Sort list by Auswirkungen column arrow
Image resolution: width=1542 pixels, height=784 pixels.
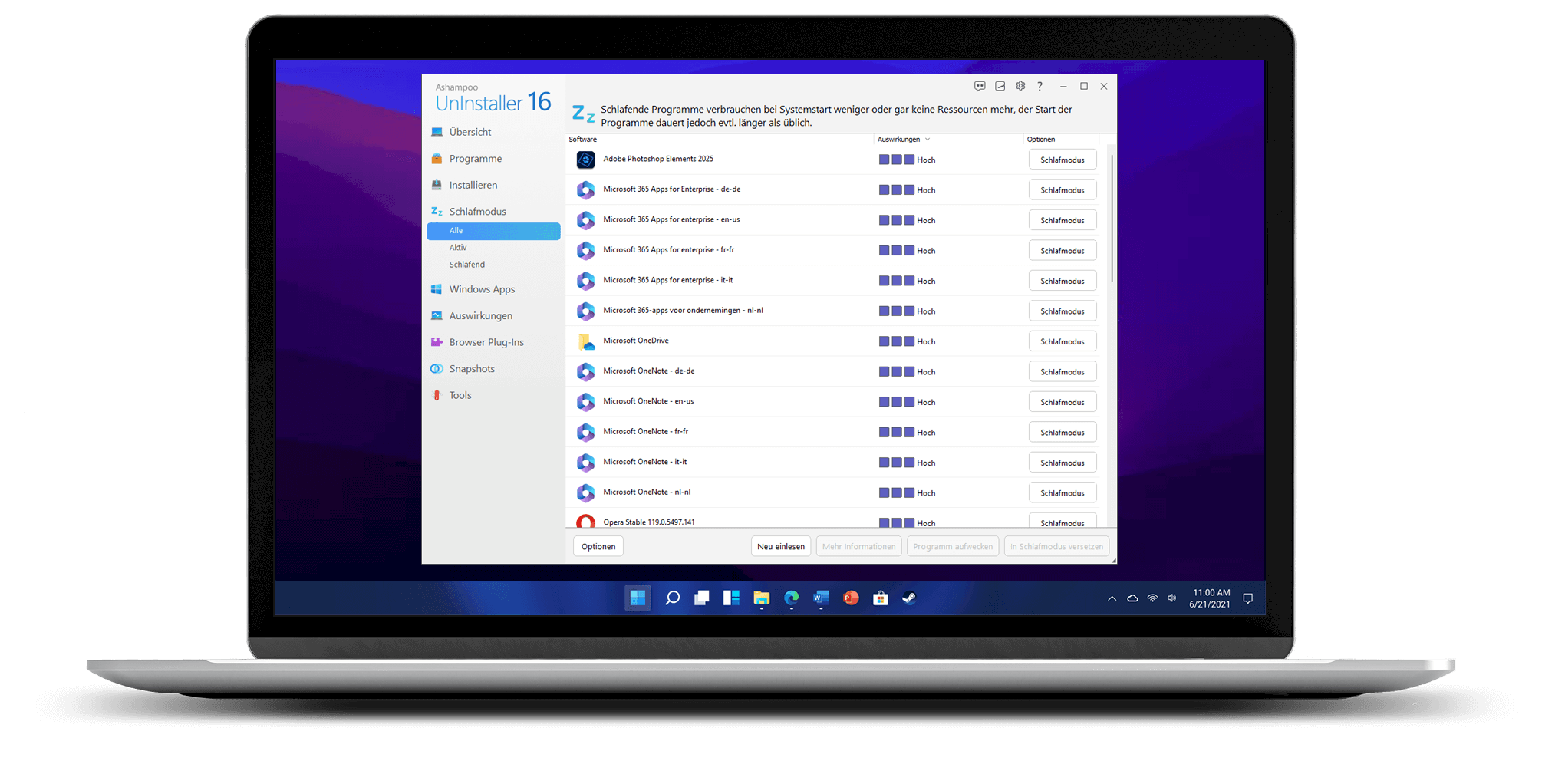(928, 140)
